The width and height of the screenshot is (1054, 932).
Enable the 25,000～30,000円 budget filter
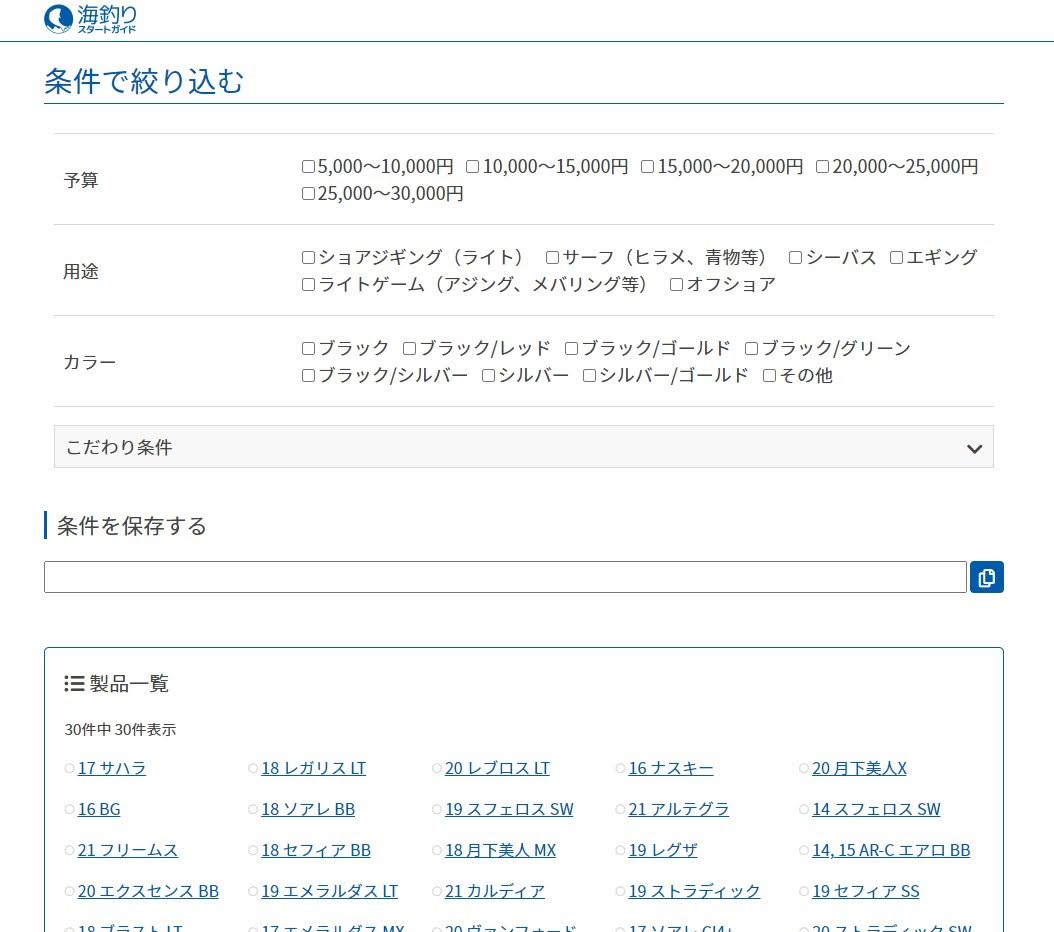[308, 194]
